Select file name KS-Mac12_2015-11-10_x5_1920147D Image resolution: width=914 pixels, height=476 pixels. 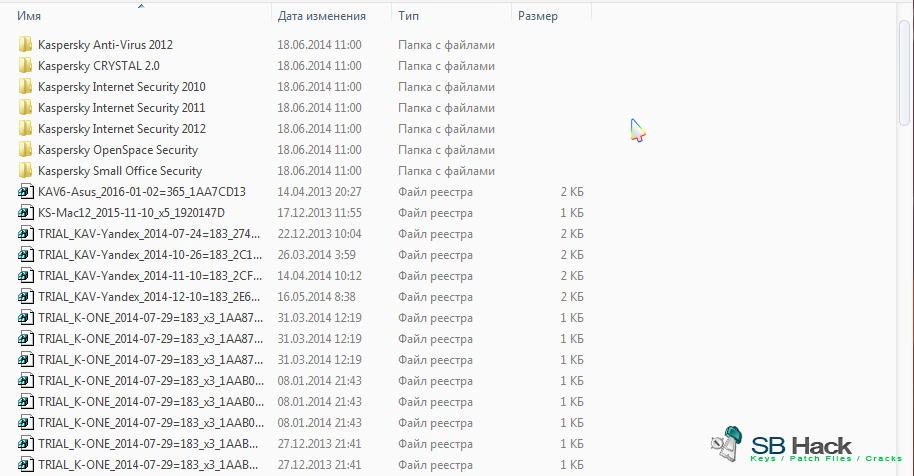[131, 213]
